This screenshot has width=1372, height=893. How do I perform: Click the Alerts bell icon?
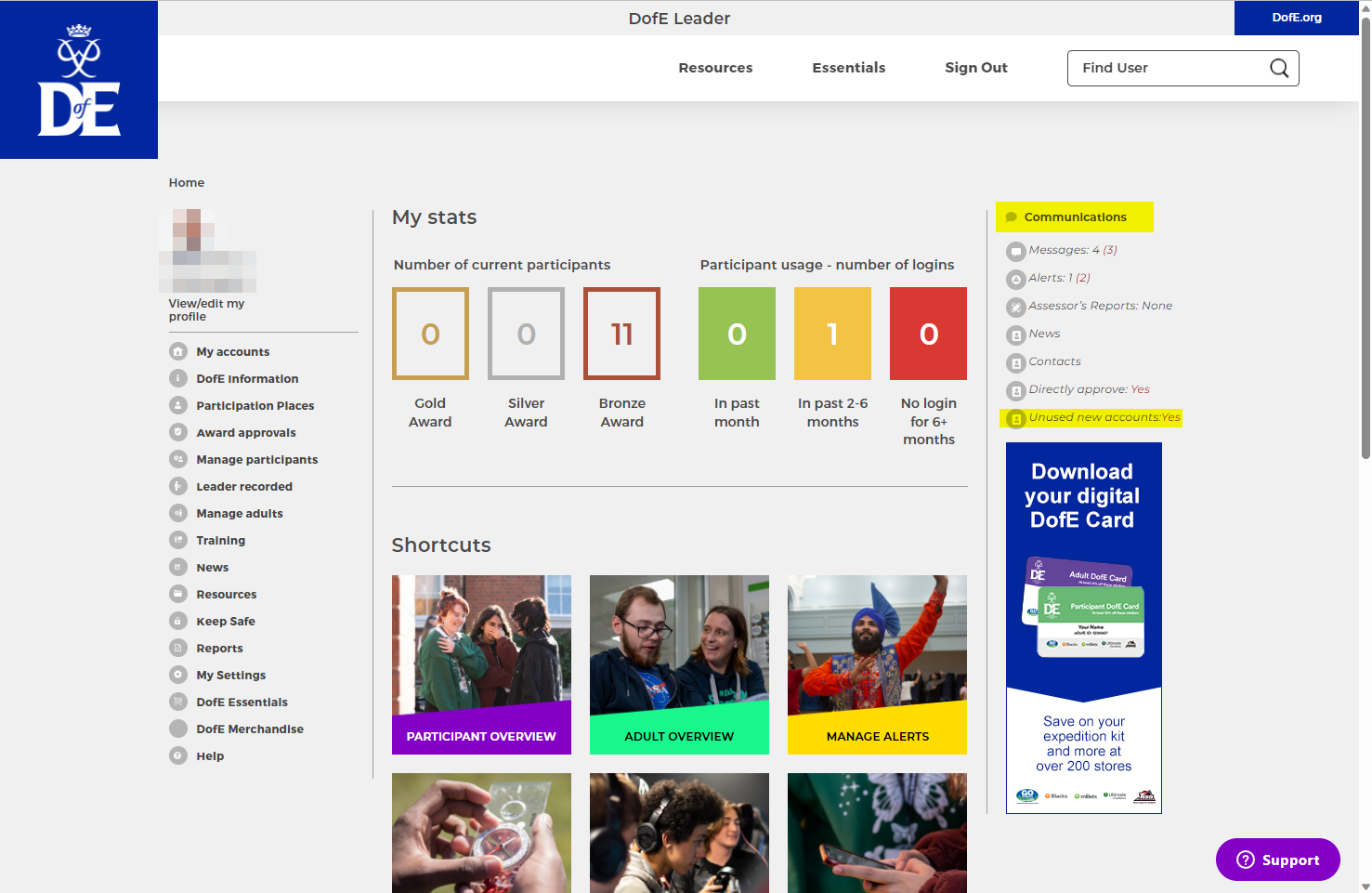tap(1016, 280)
